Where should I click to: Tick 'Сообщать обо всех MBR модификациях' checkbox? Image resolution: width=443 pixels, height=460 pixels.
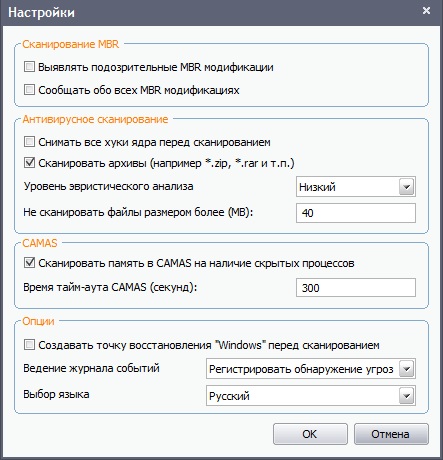(x=29, y=90)
